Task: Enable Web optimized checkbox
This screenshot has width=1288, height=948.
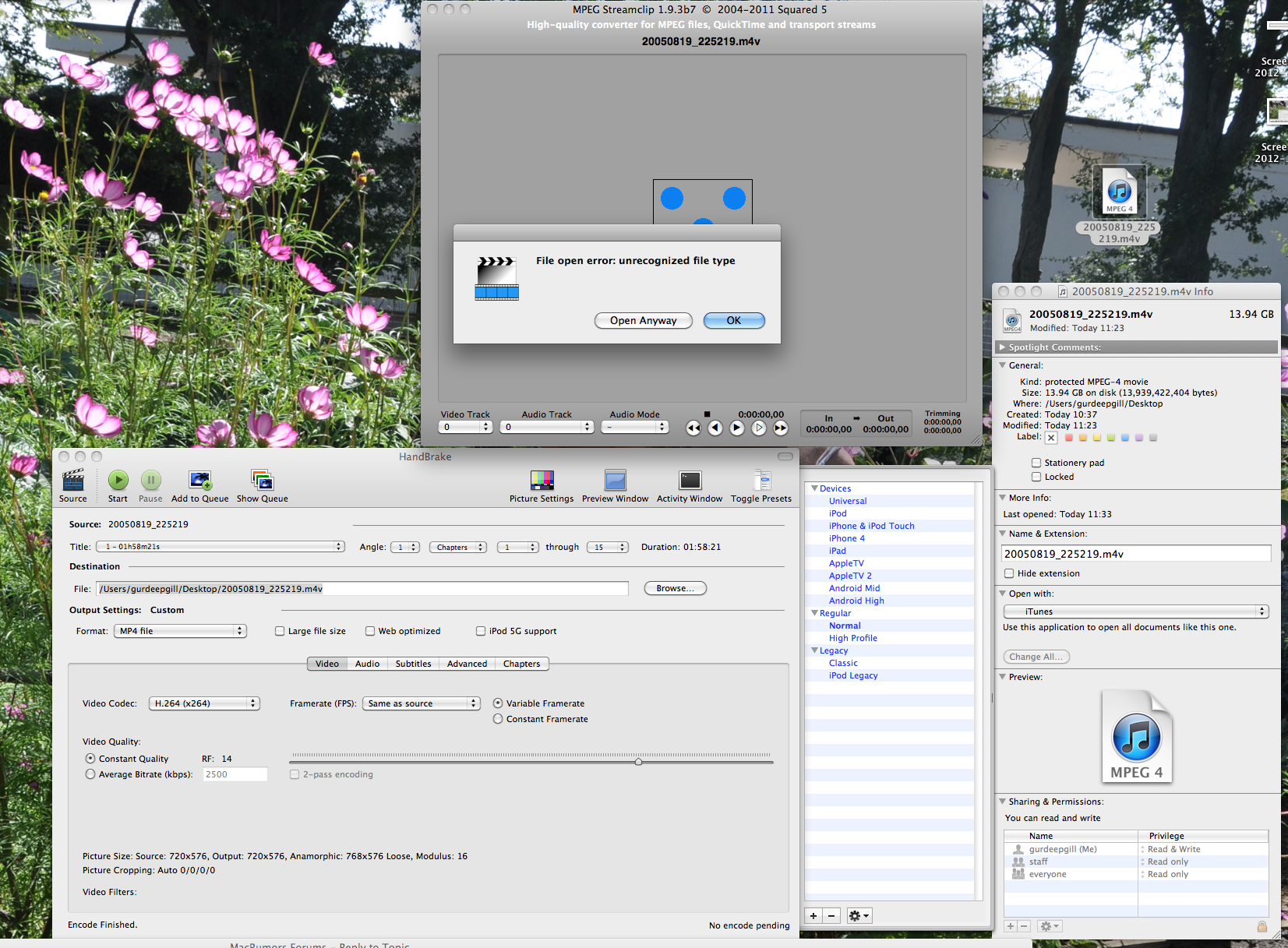Action: [x=370, y=631]
